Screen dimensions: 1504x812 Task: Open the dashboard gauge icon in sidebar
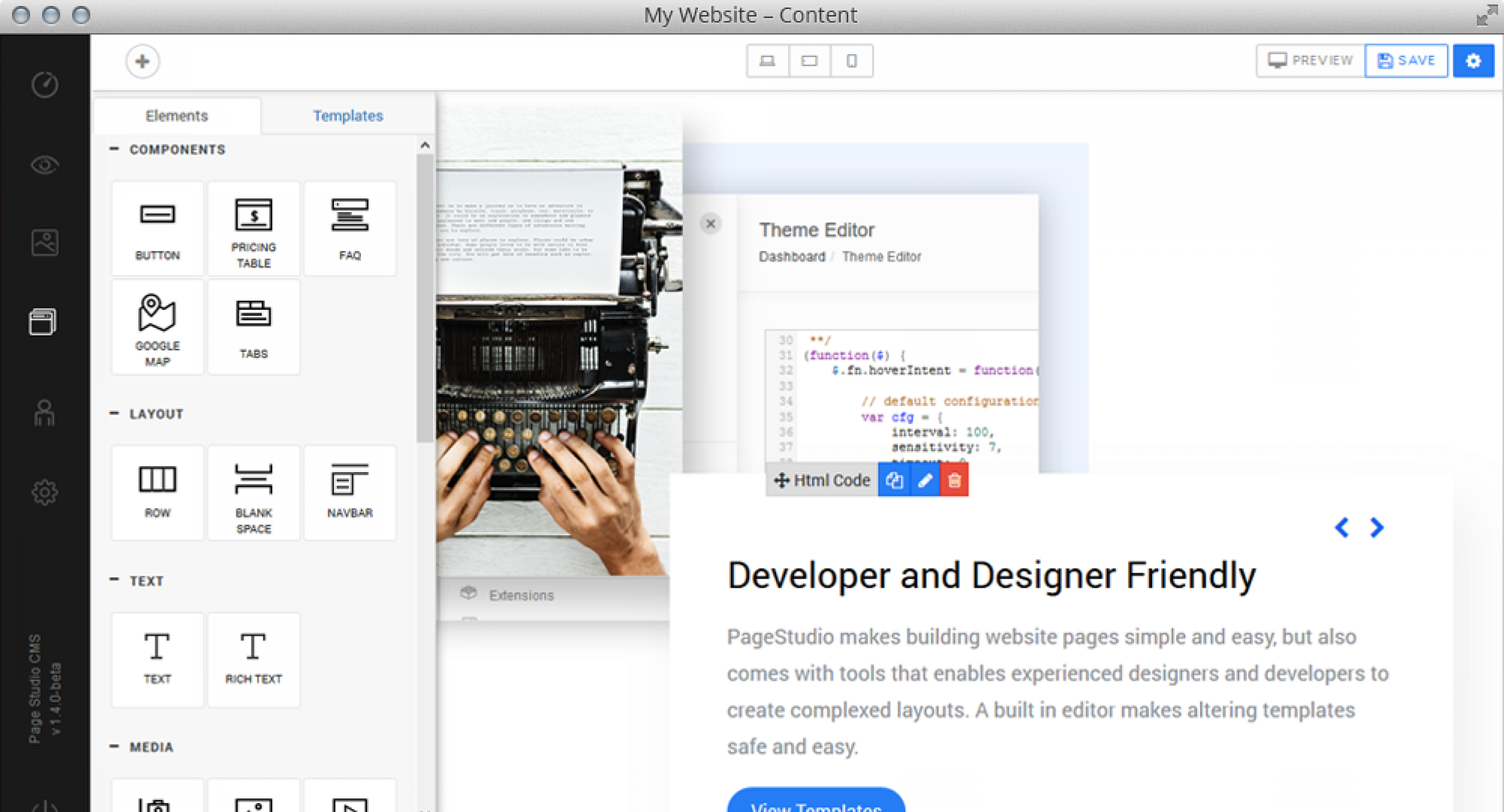point(45,84)
